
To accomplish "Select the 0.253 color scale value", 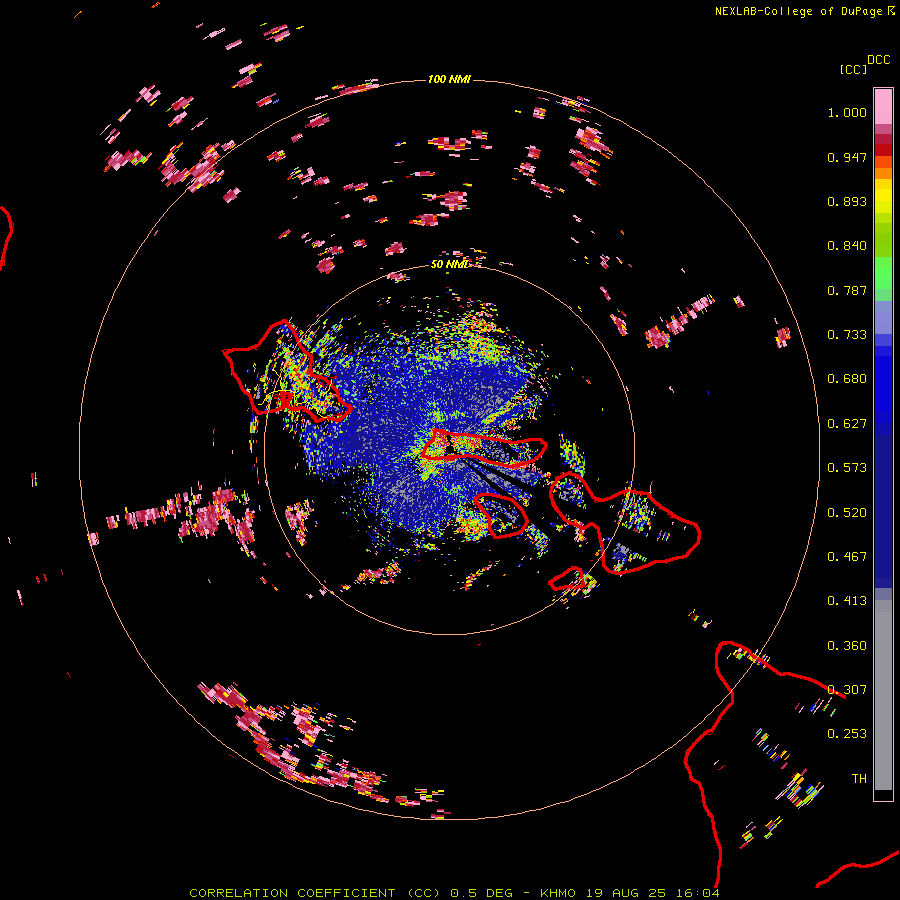I will 847,734.
